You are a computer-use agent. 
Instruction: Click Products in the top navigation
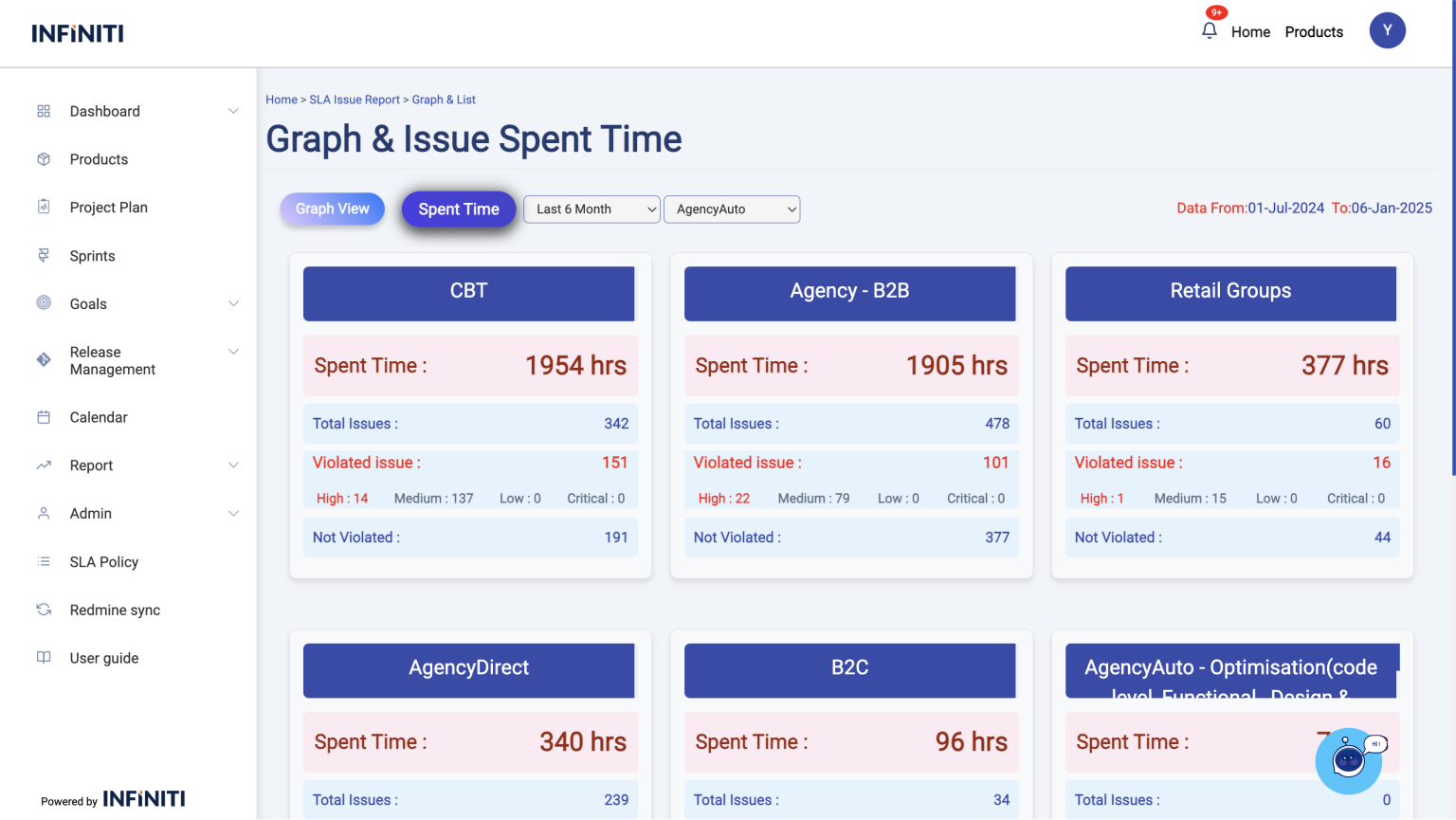click(x=1314, y=32)
